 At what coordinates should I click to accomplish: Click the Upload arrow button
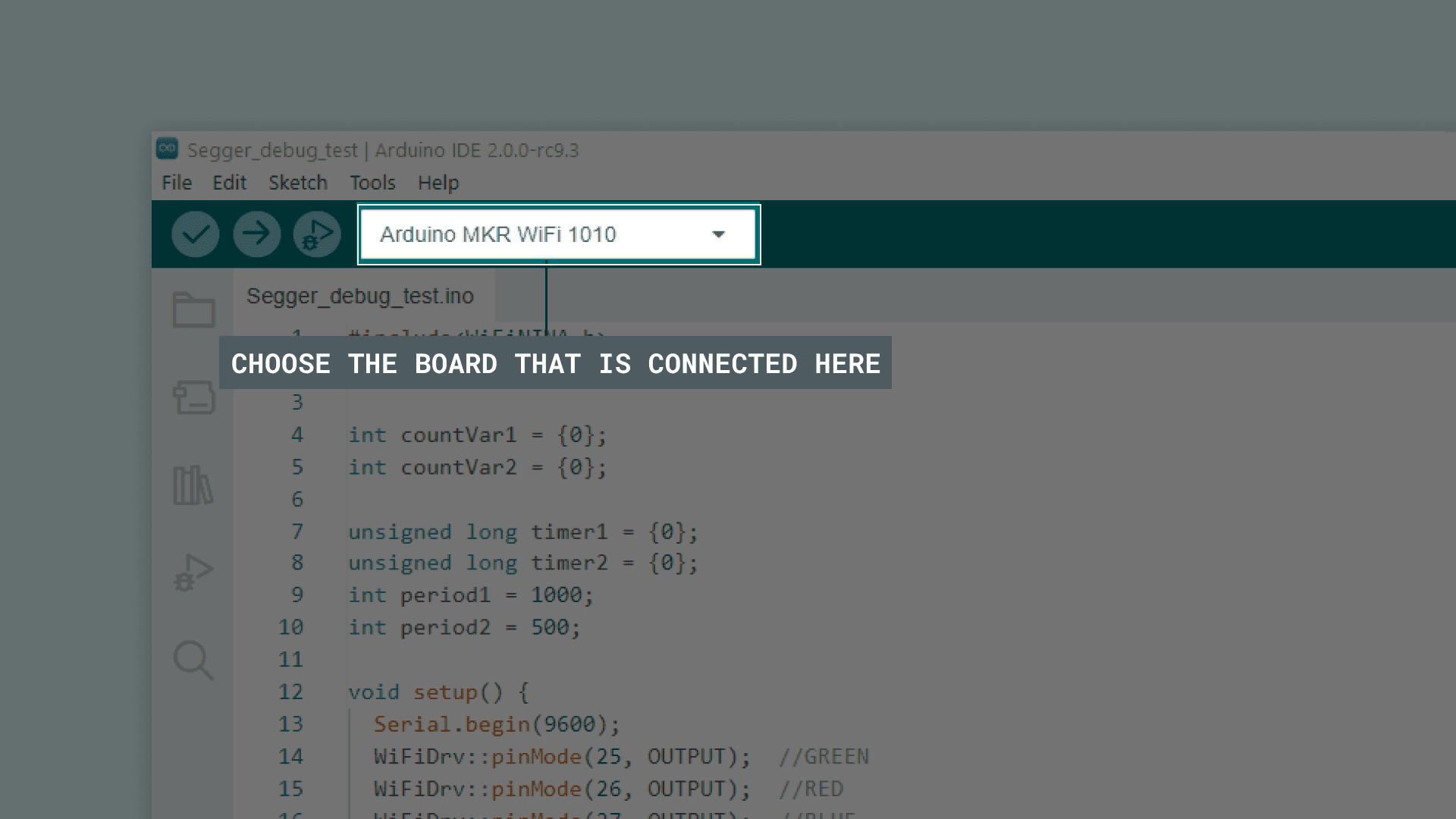click(256, 234)
